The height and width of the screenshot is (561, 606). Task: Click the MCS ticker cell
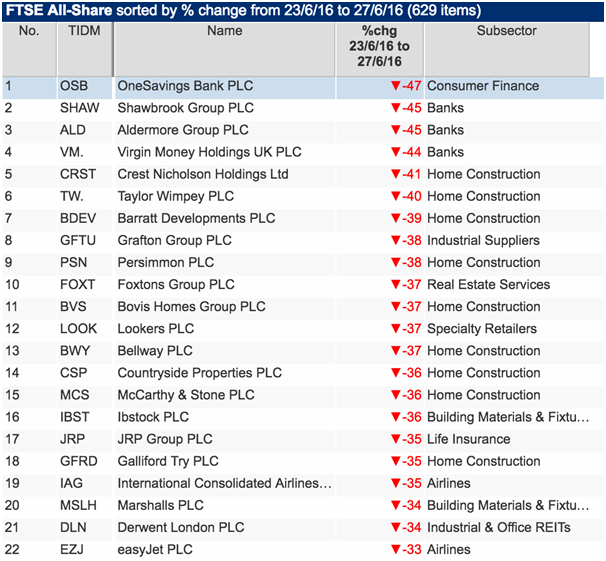click(75, 395)
